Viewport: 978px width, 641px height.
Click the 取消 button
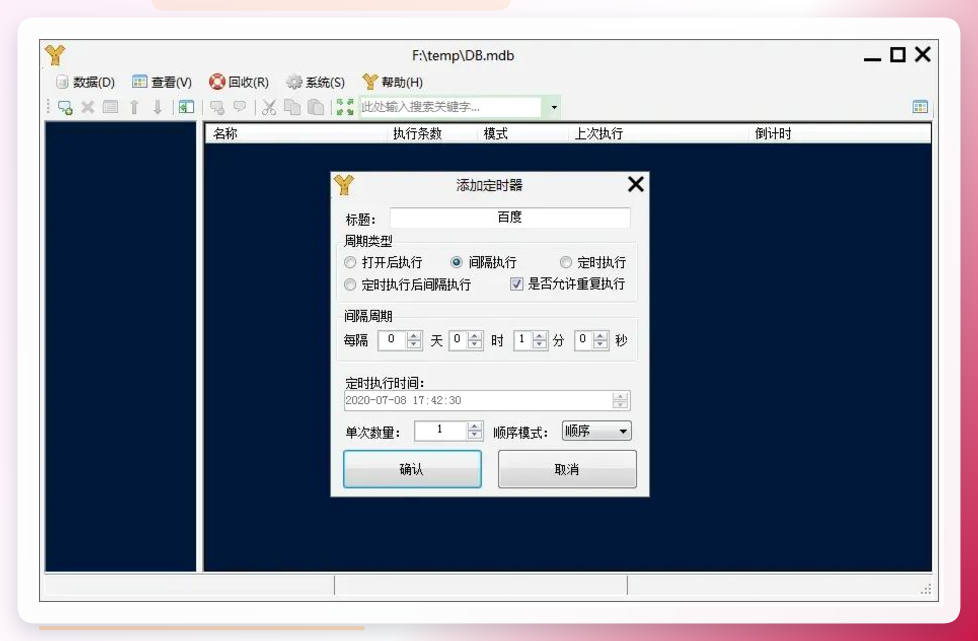[x=567, y=469]
